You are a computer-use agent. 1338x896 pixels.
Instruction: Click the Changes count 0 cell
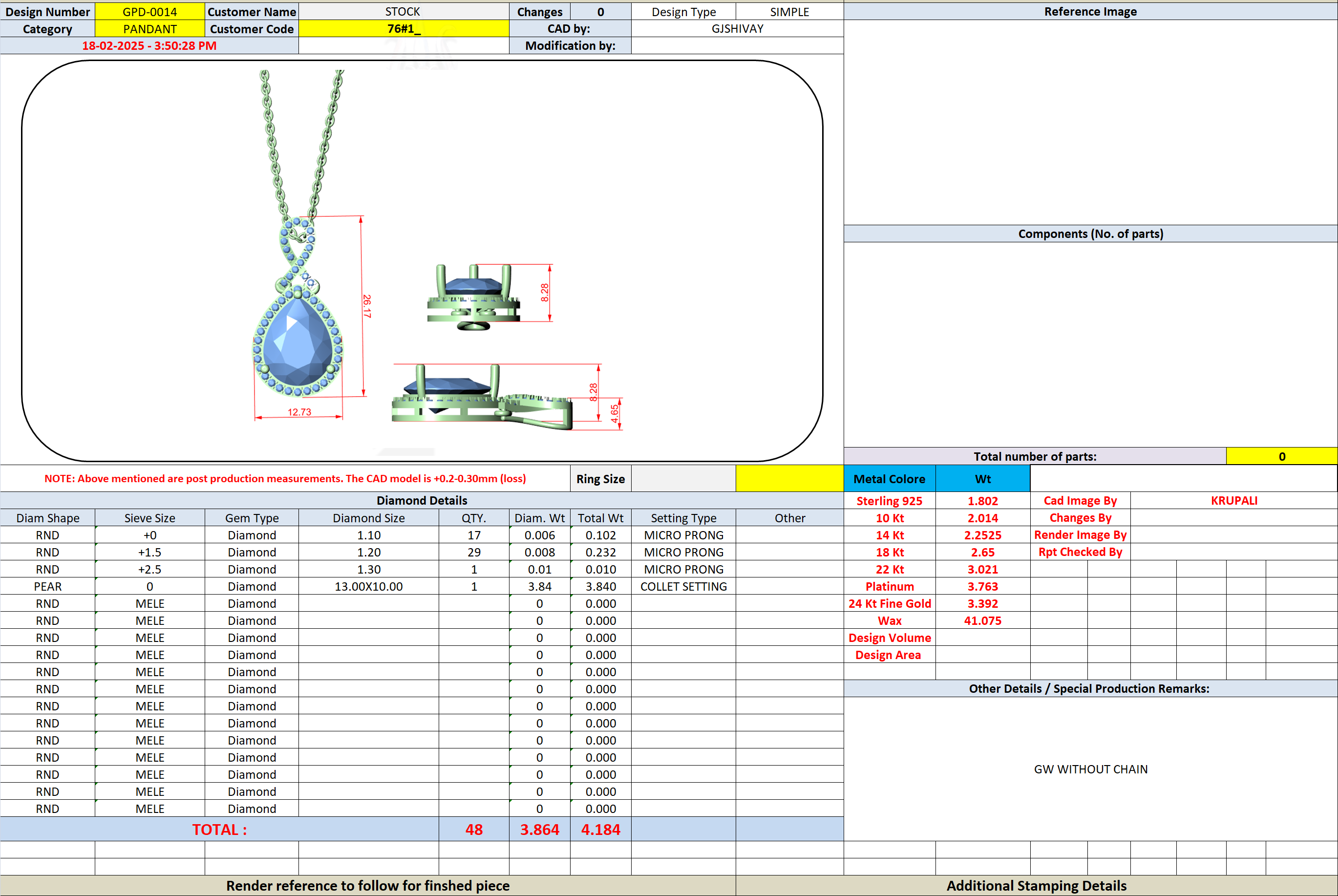click(x=600, y=11)
